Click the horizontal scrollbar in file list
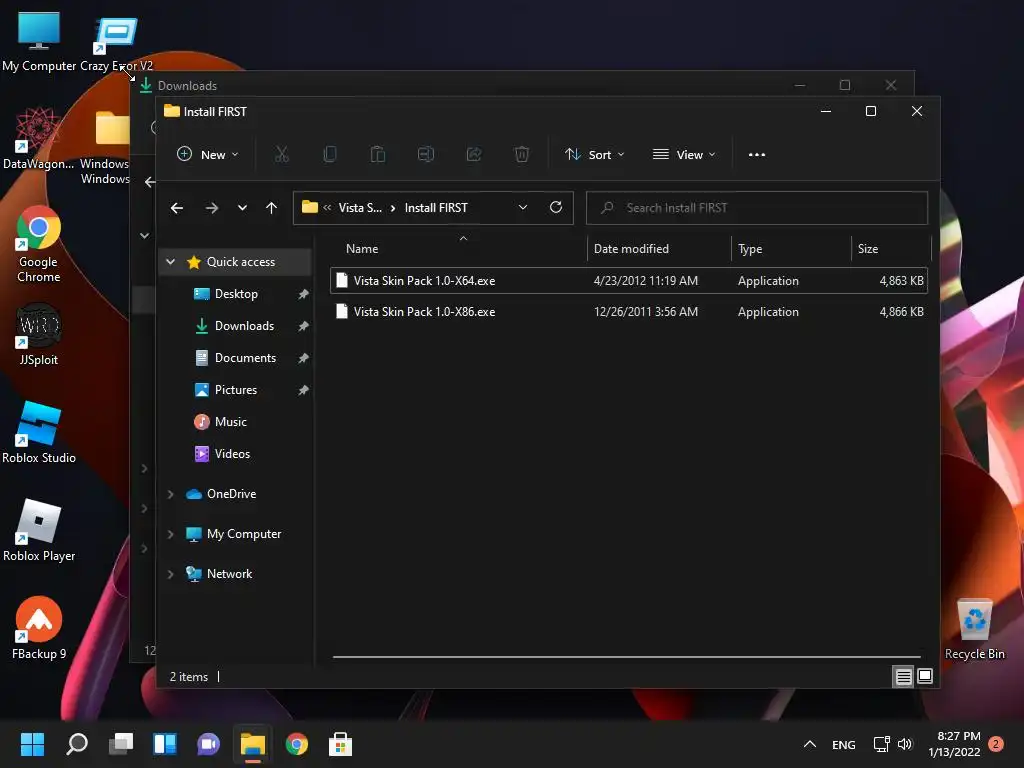Image resolution: width=1024 pixels, height=768 pixels. [x=626, y=657]
